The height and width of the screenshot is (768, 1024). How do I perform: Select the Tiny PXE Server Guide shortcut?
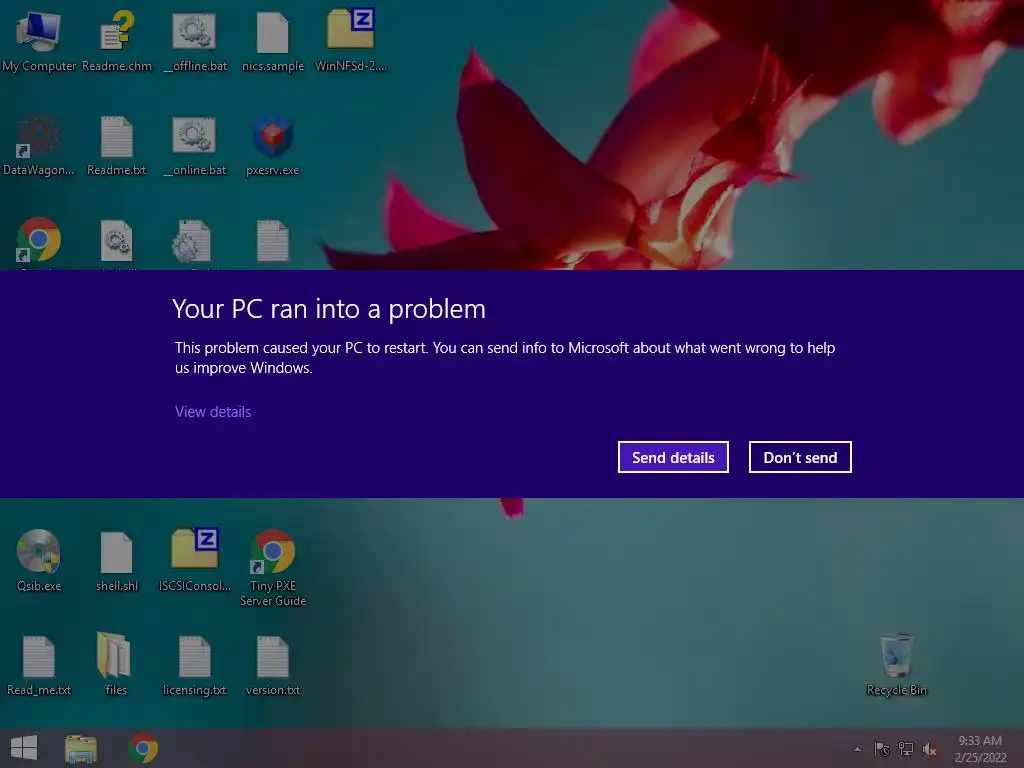[273, 567]
